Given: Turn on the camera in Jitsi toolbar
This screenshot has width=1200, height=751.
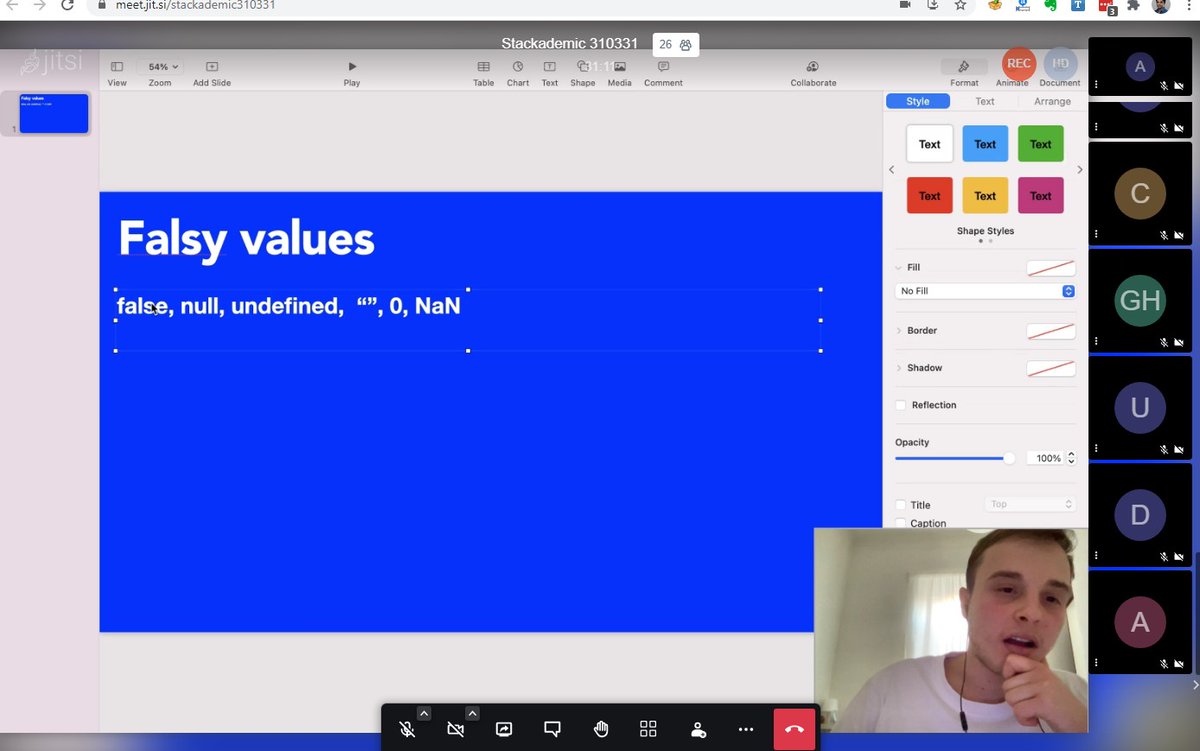Looking at the screenshot, I should pyautogui.click(x=456, y=729).
